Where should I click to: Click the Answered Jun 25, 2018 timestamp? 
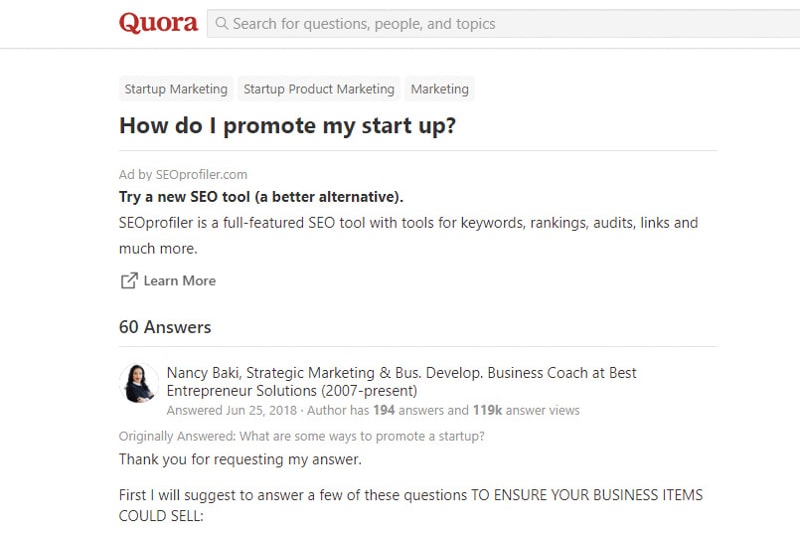[232, 410]
